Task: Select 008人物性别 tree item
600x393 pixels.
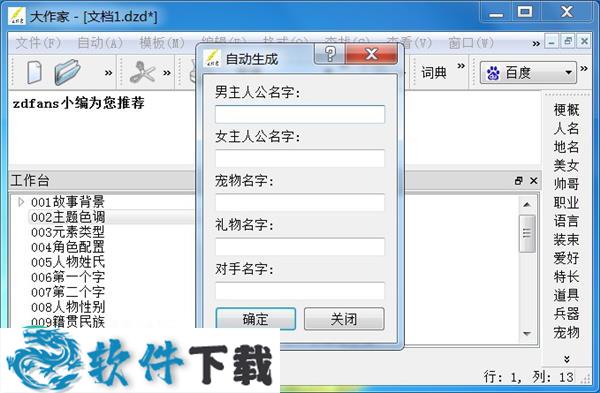Action: (x=68, y=307)
